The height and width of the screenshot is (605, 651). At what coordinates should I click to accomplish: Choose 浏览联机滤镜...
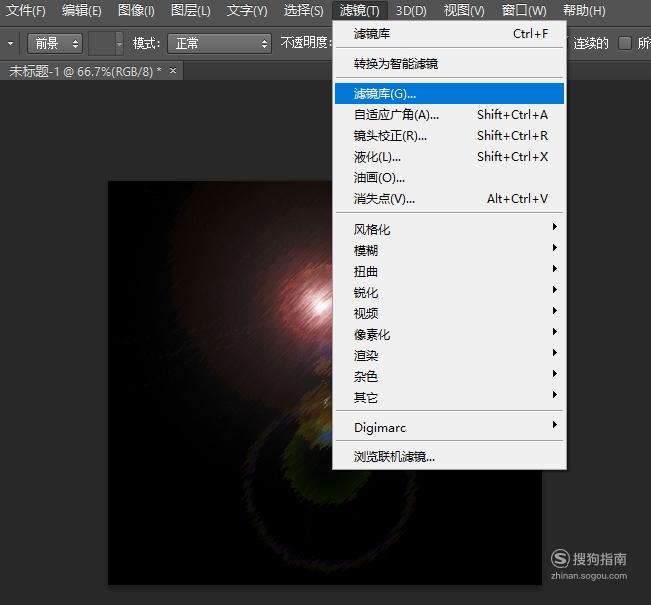pos(450,457)
